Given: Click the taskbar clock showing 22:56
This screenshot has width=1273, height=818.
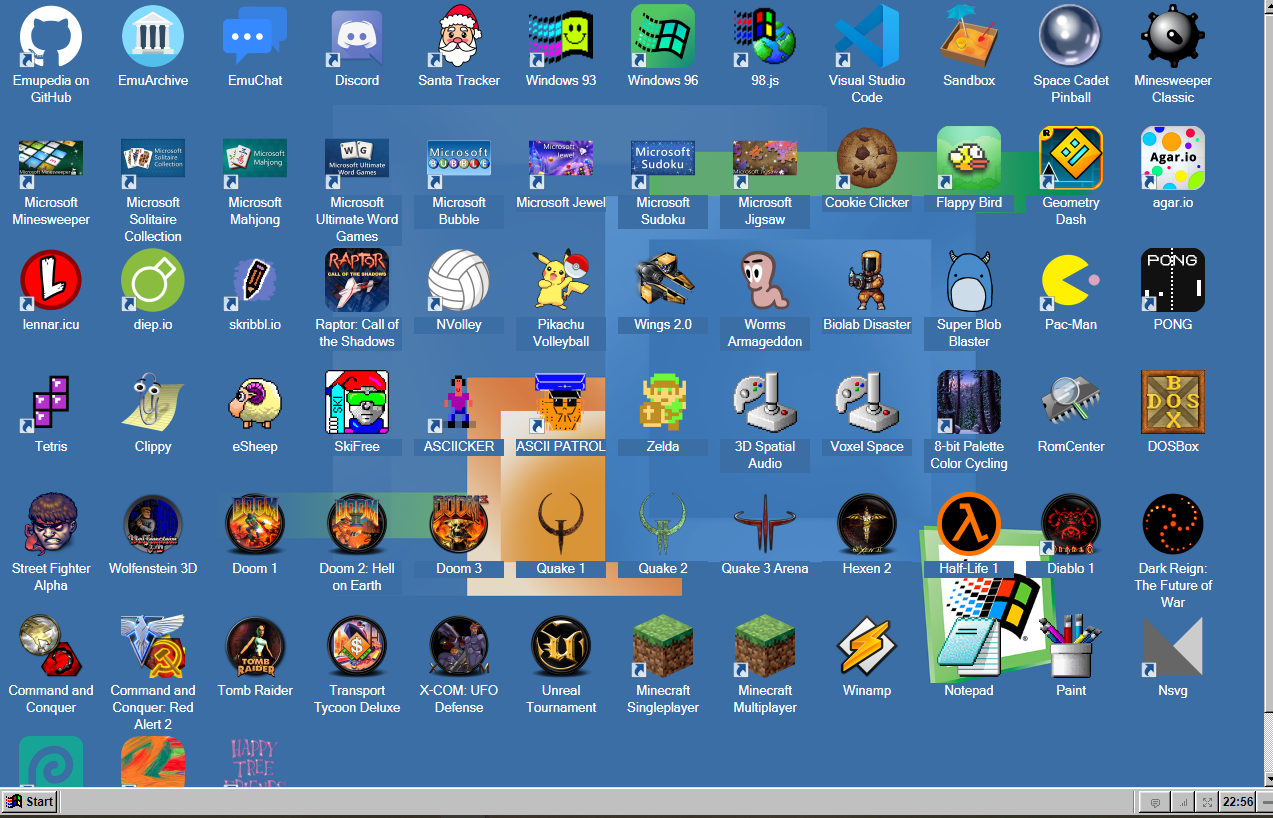Looking at the screenshot, I should pos(1238,802).
